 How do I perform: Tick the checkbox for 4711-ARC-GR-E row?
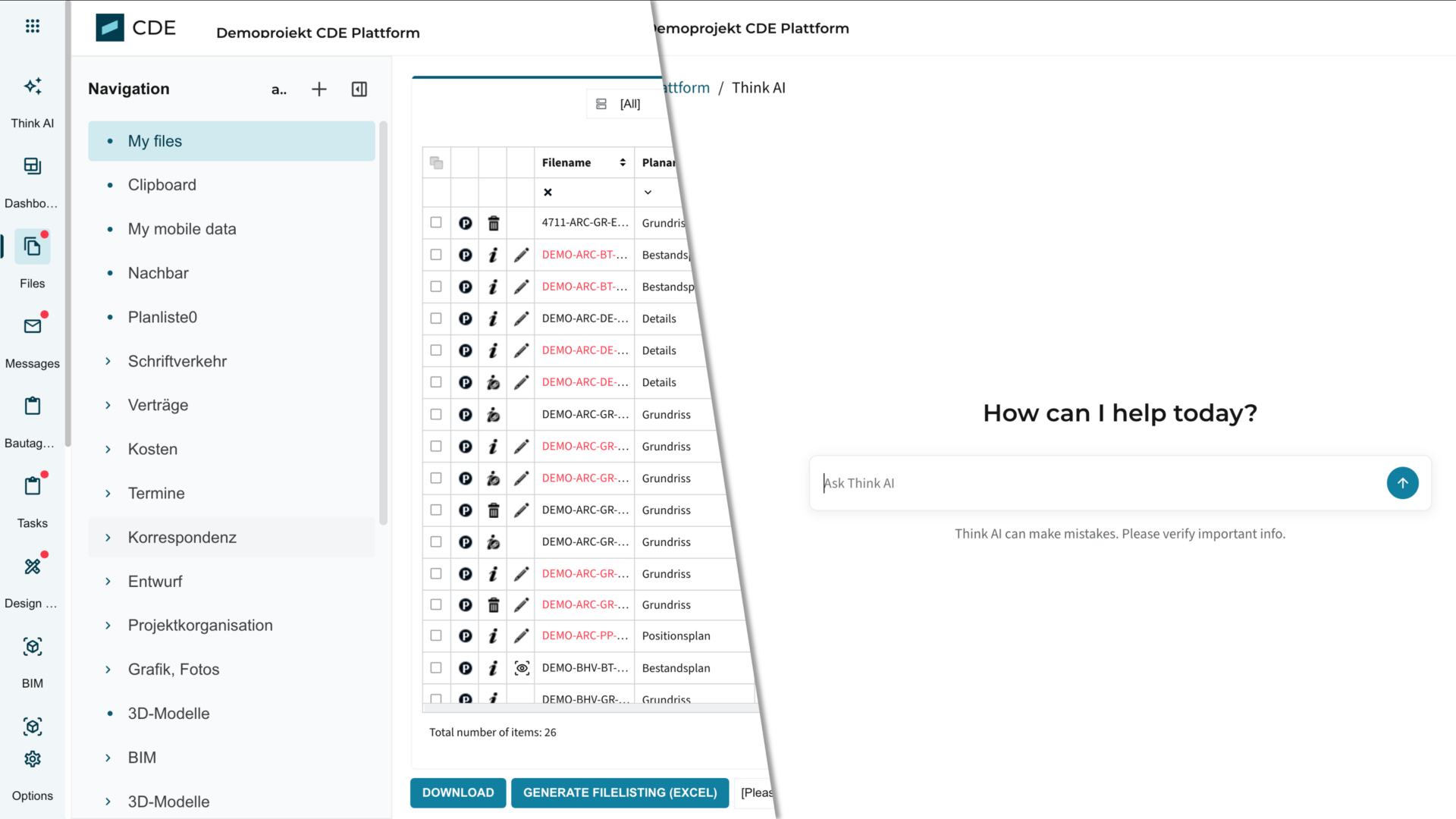pyautogui.click(x=436, y=223)
